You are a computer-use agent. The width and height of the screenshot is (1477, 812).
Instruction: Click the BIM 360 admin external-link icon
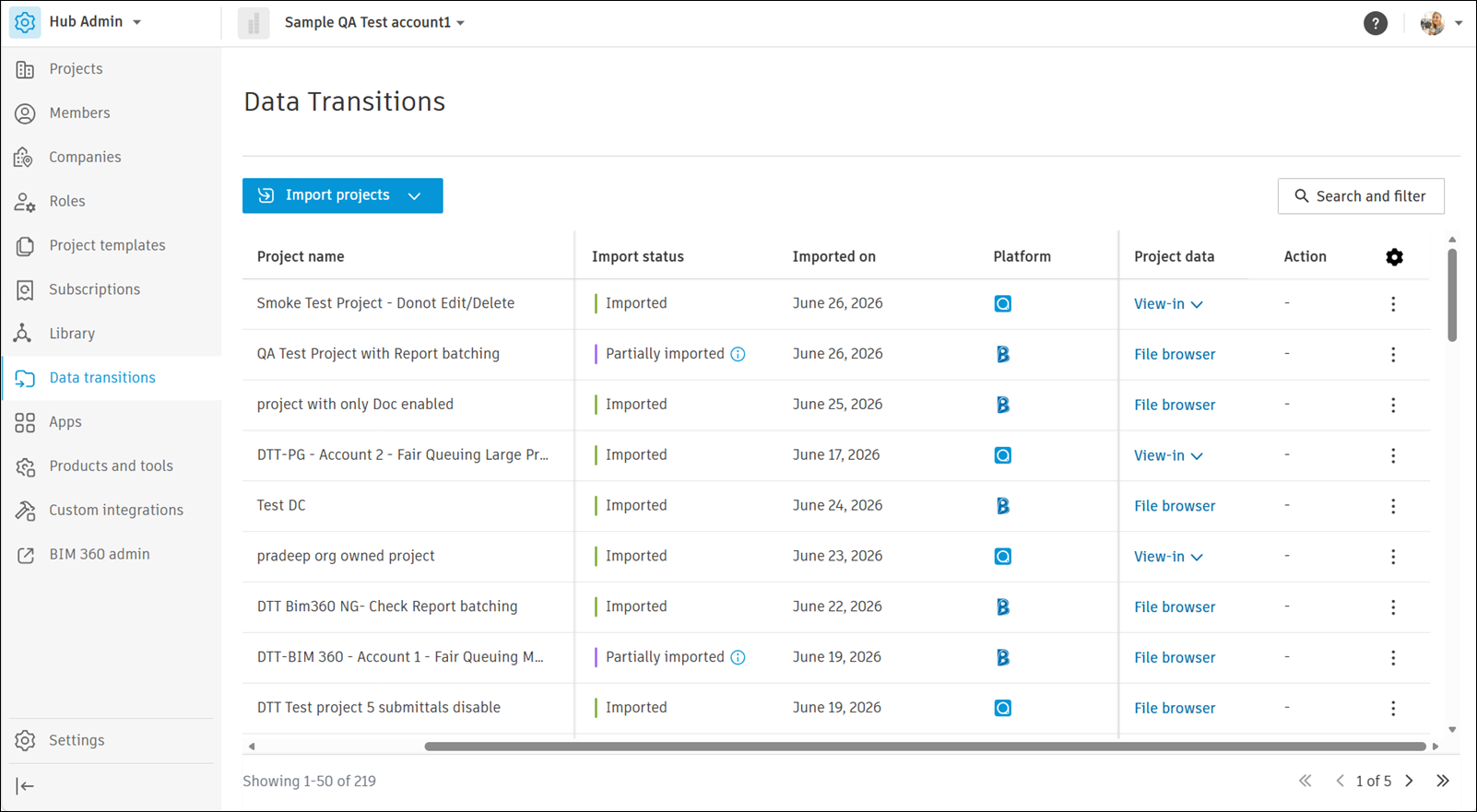(25, 555)
